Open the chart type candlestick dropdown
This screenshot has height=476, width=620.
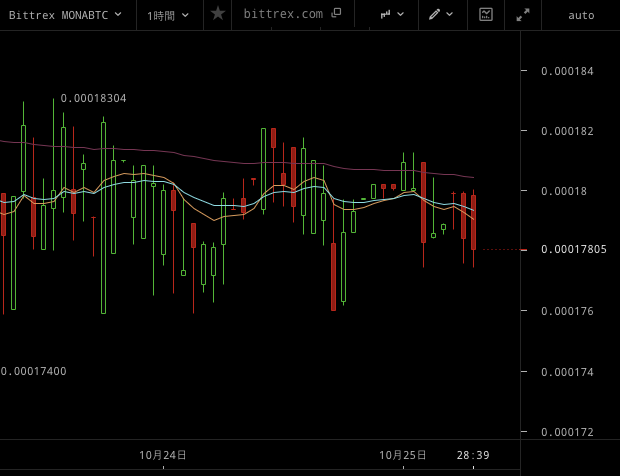click(392, 15)
